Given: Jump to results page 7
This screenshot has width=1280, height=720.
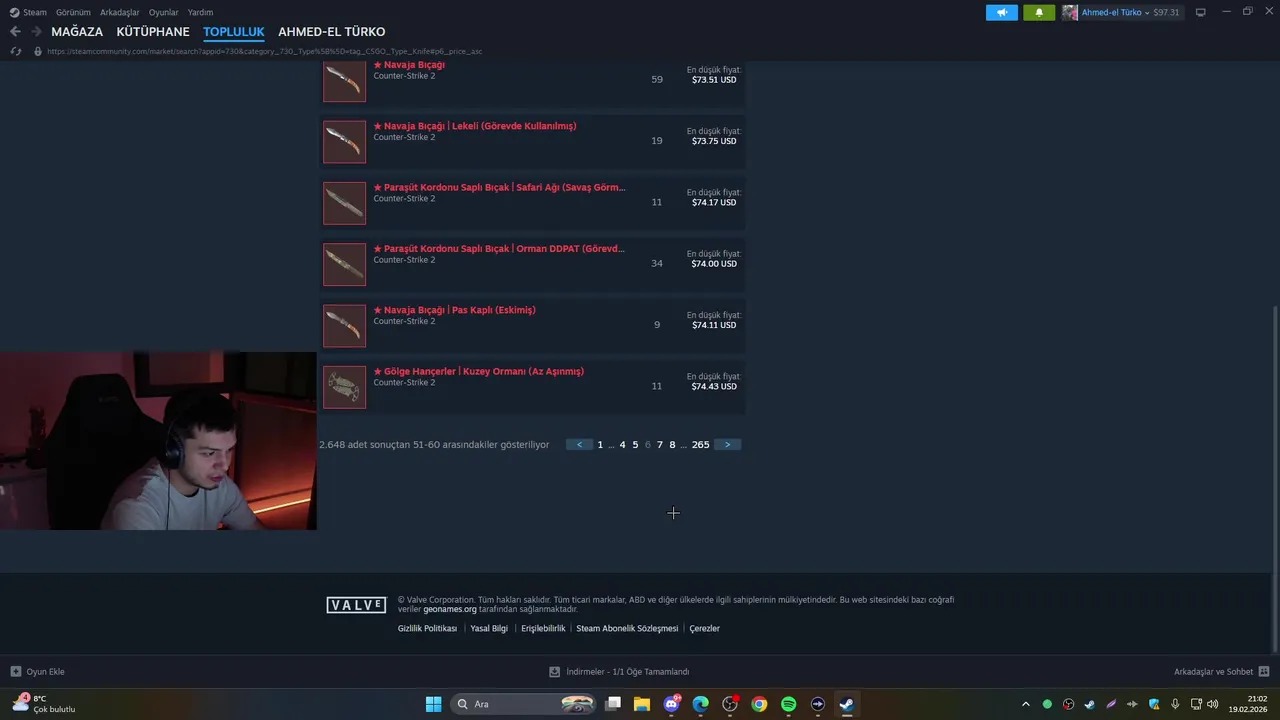Looking at the screenshot, I should tap(660, 445).
